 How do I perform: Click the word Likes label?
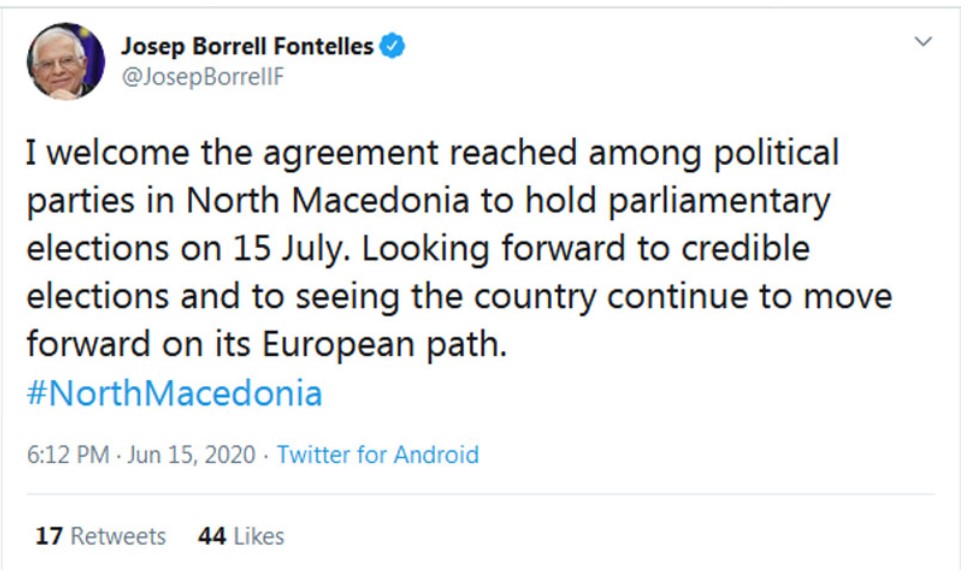258,536
